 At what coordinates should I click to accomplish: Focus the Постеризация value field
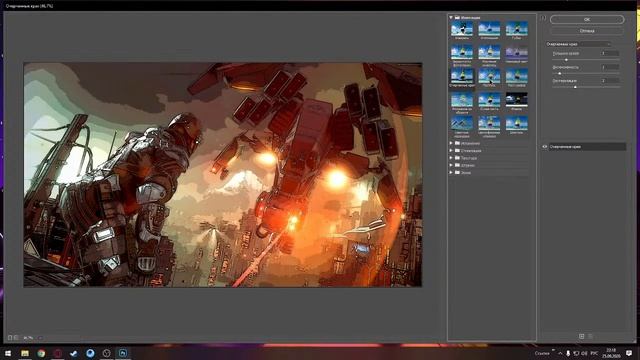point(610,81)
